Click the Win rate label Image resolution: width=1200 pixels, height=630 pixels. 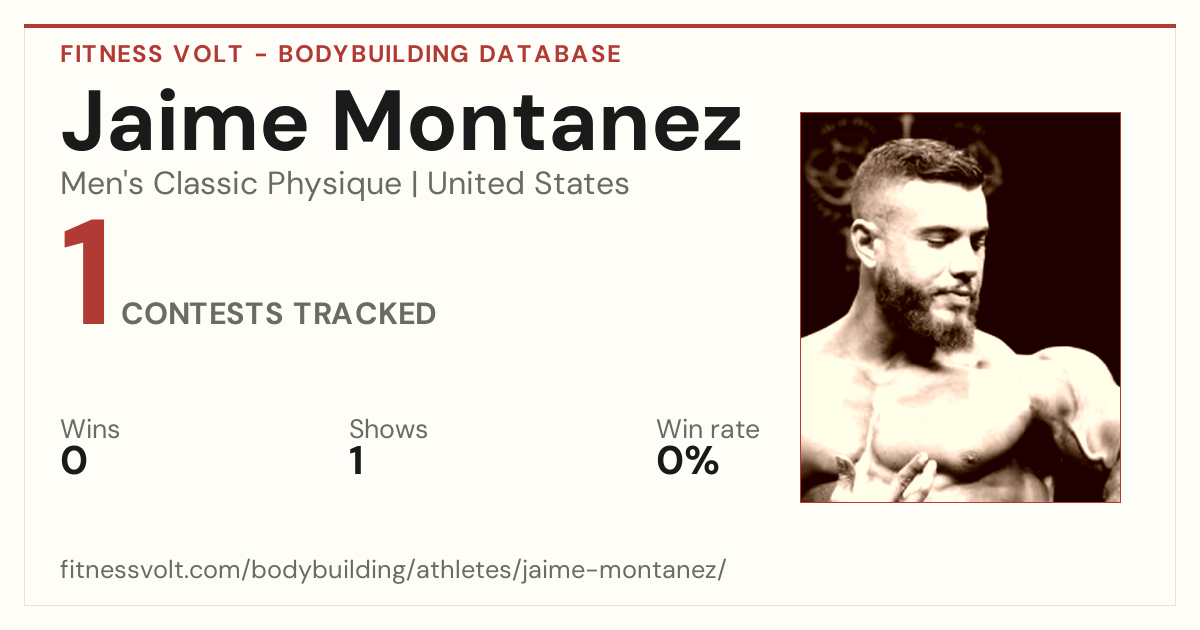(x=708, y=430)
